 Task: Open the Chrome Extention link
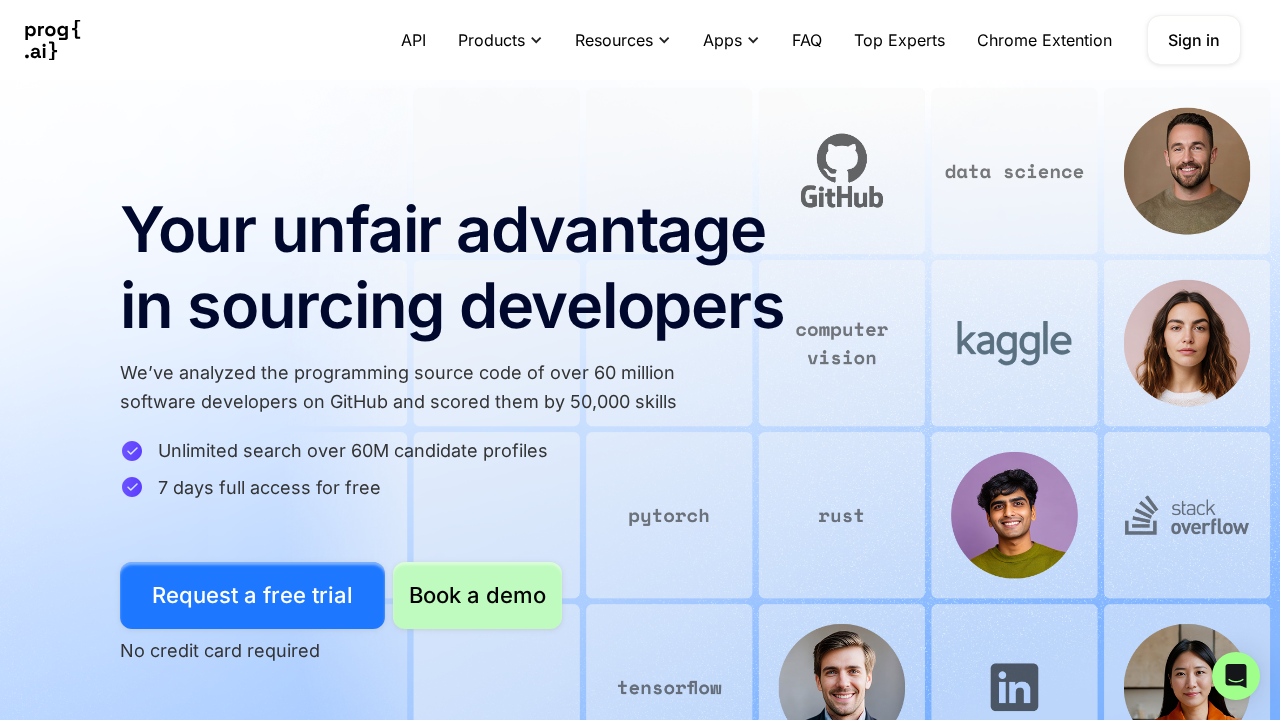point(1044,40)
